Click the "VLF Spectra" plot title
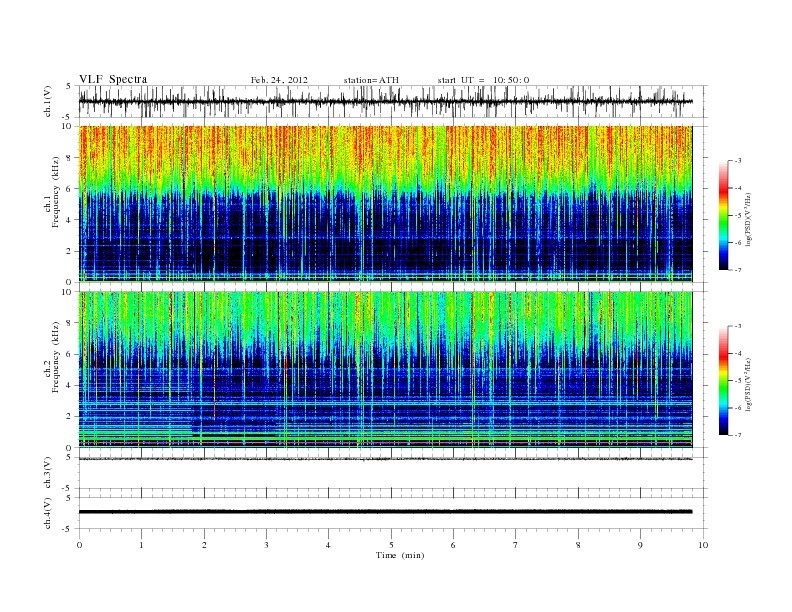The width and height of the screenshot is (792, 612). pyautogui.click(x=113, y=79)
